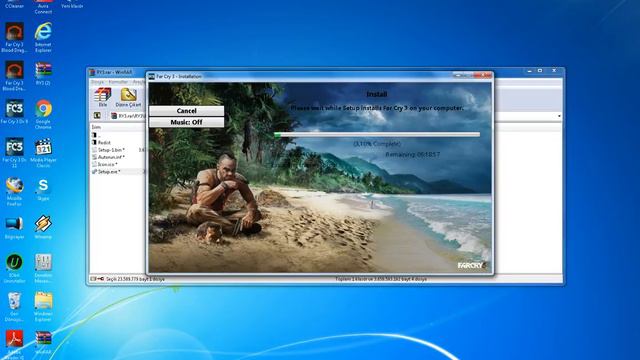Click the WinRAR title bar archive icon
640x360 pixels.
[x=92, y=72]
